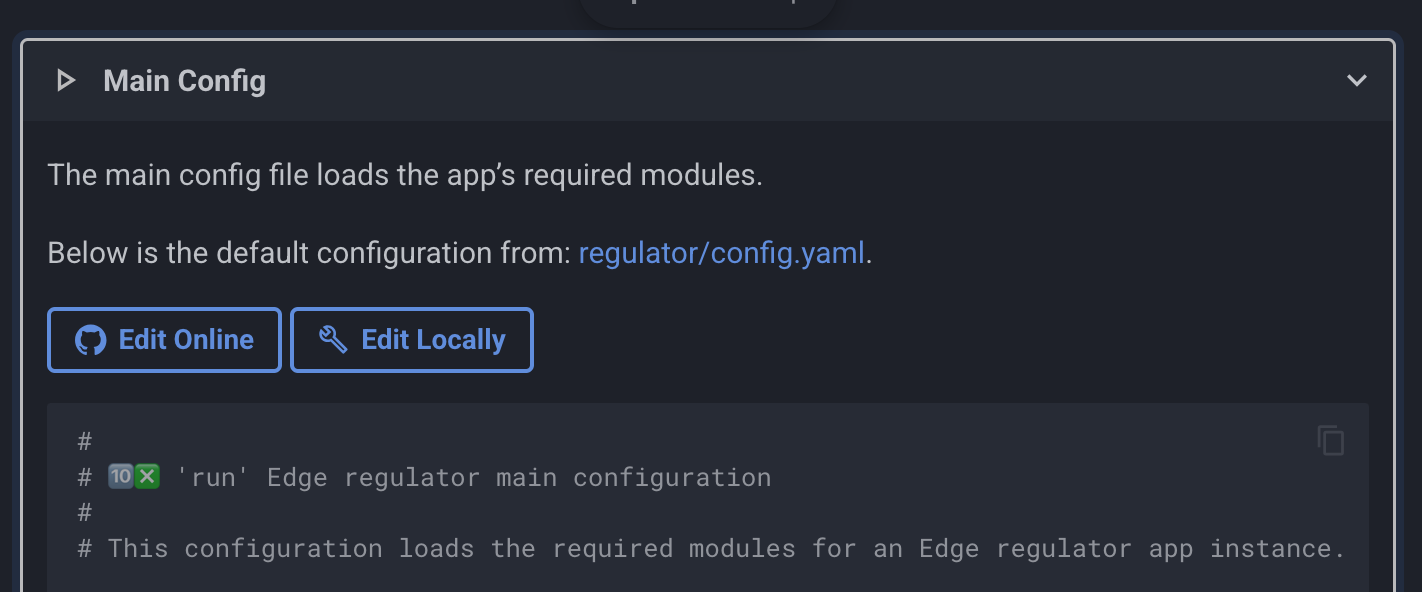Click the keycap-ten emoji in the code comment
The image size is (1422, 592).
(x=121, y=477)
